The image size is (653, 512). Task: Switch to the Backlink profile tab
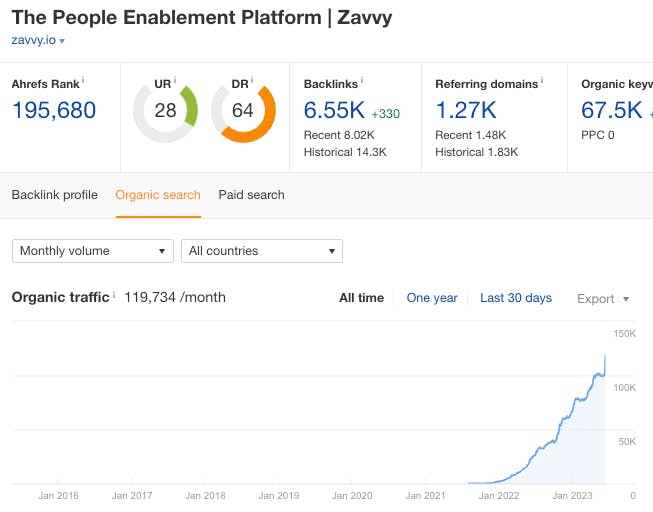55,195
